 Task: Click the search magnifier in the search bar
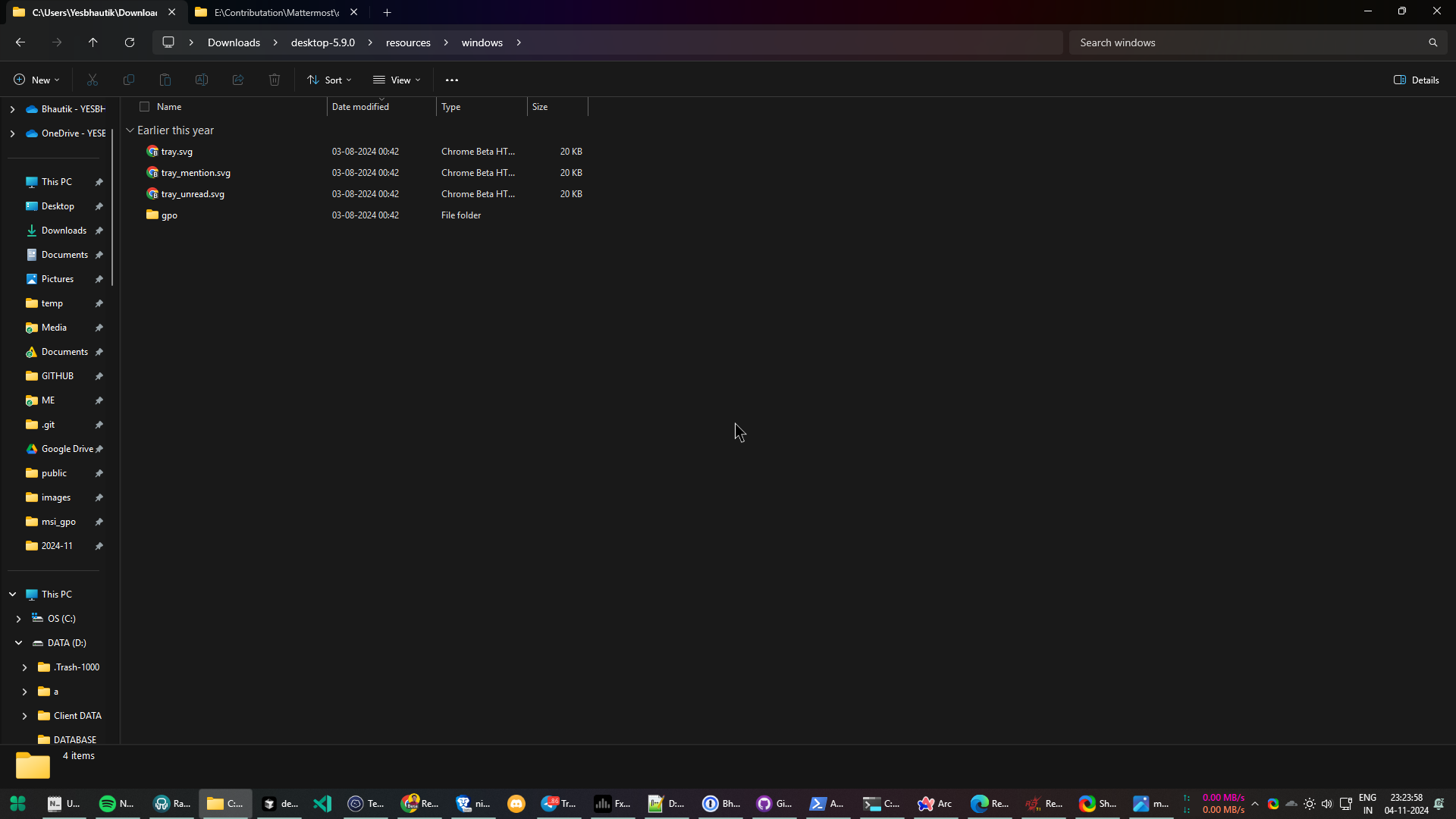tap(1432, 42)
